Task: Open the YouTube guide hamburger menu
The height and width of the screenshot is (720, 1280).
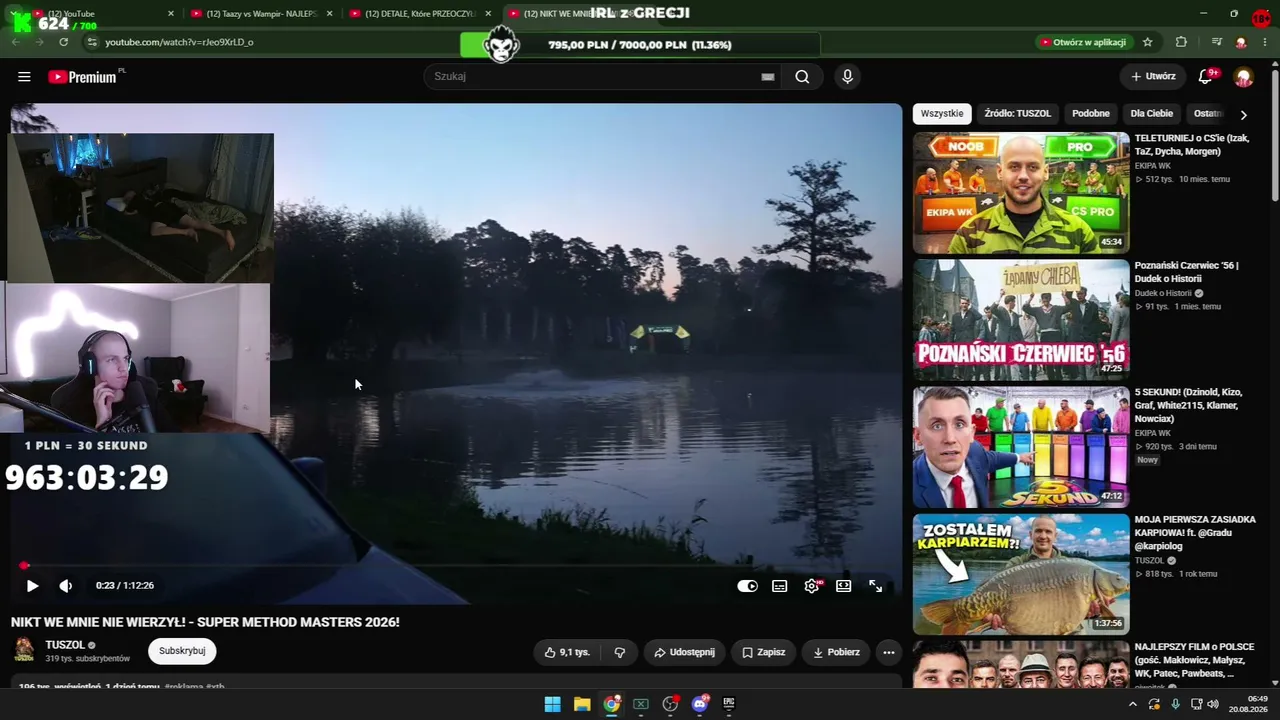Action: (x=24, y=77)
